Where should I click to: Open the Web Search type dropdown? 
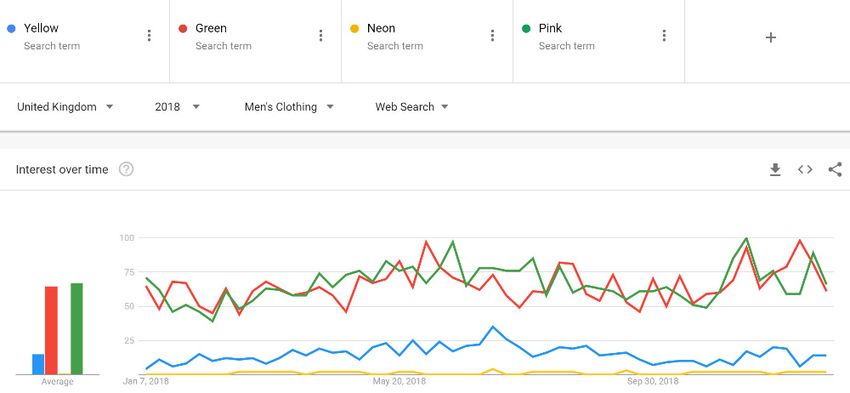click(411, 107)
